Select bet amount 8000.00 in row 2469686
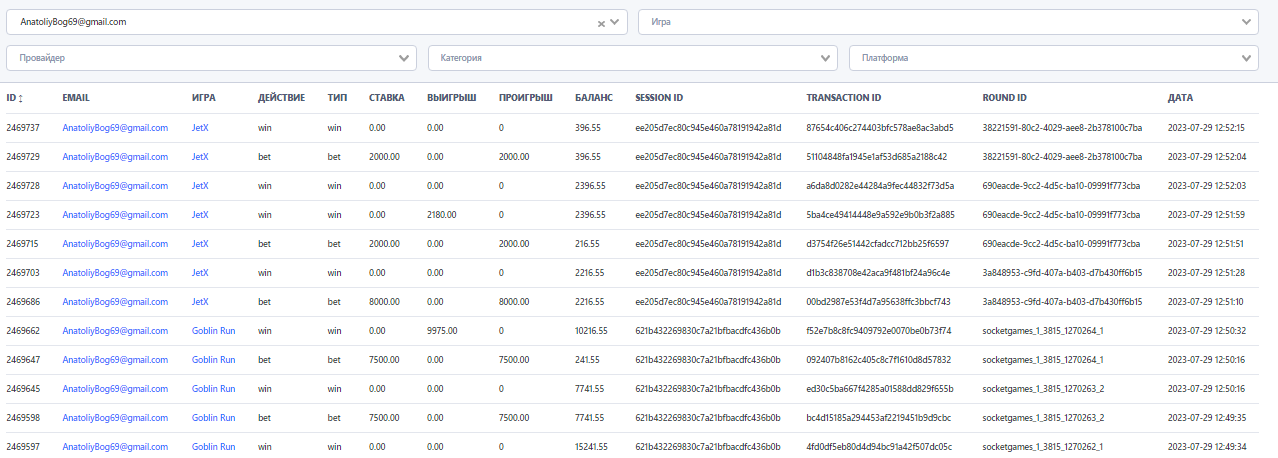The width and height of the screenshot is (1278, 458). 384,302
